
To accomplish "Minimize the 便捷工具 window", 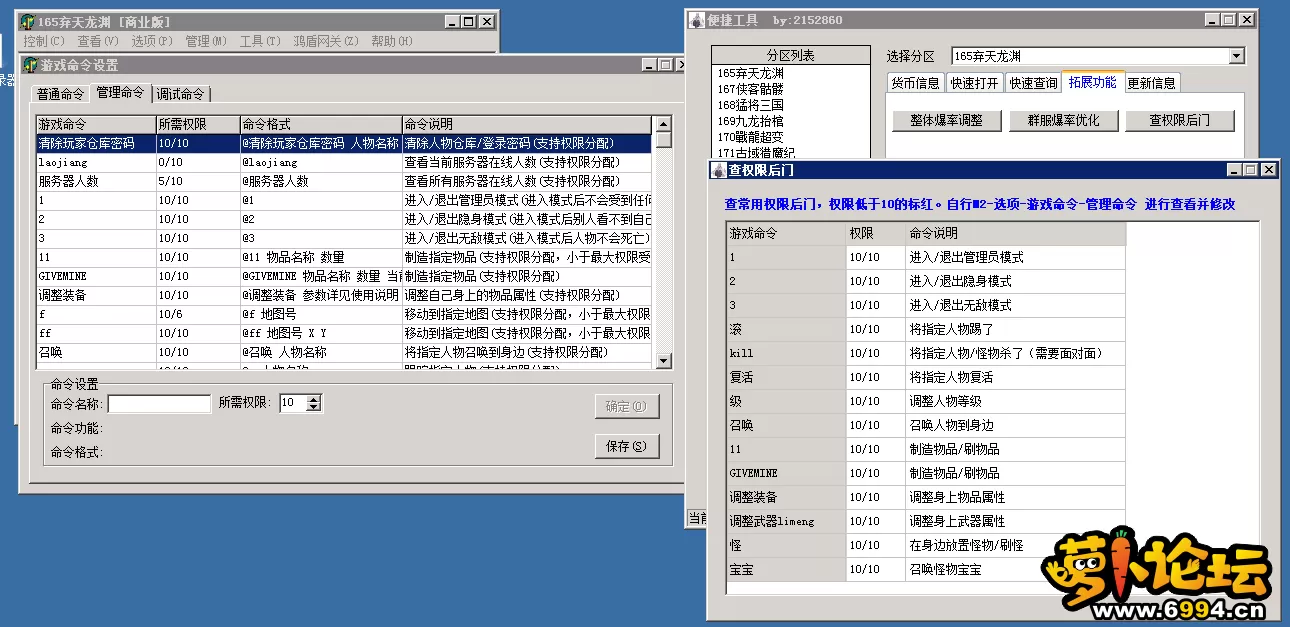I will click(x=1212, y=20).
